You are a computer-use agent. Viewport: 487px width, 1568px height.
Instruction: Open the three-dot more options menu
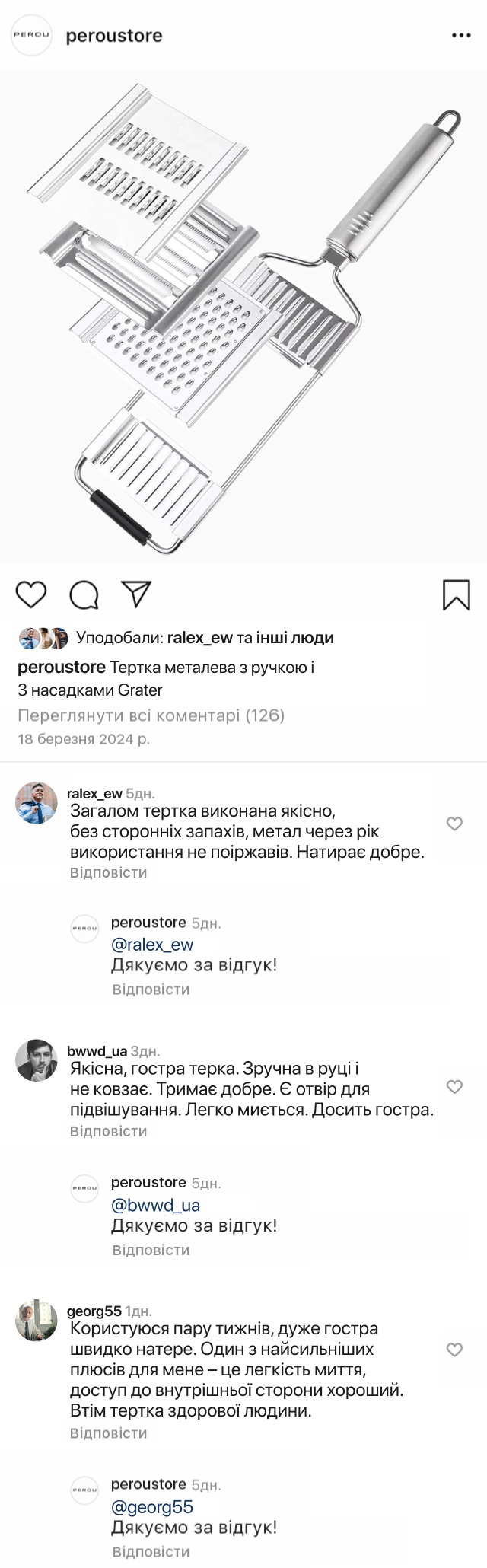(461, 36)
